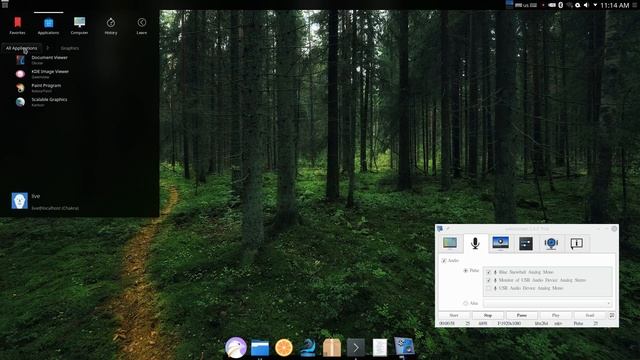Click the arrows icon beside Send
The height and width of the screenshot is (360, 640).
[612, 316]
